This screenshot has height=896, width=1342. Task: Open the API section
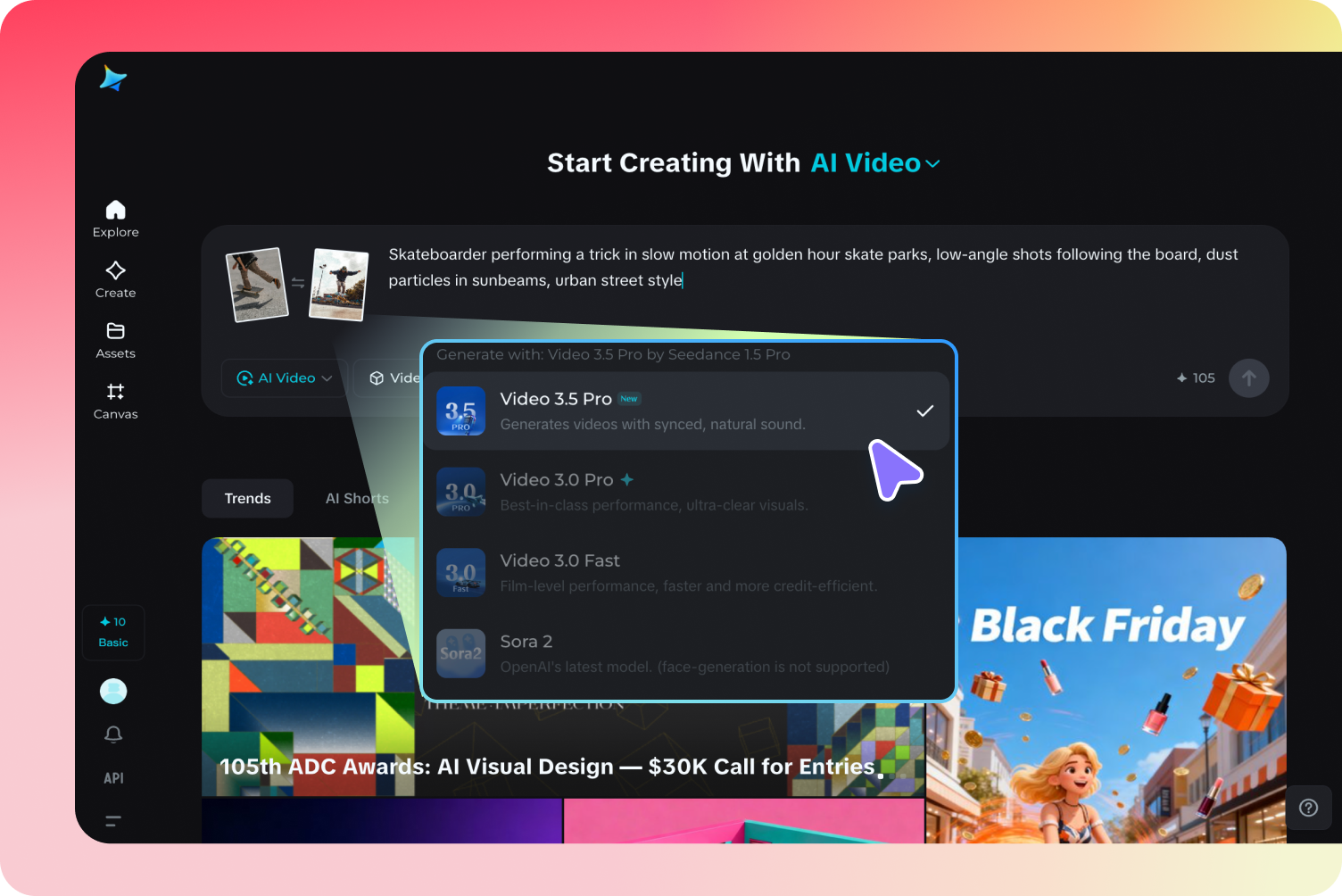pyautogui.click(x=113, y=777)
